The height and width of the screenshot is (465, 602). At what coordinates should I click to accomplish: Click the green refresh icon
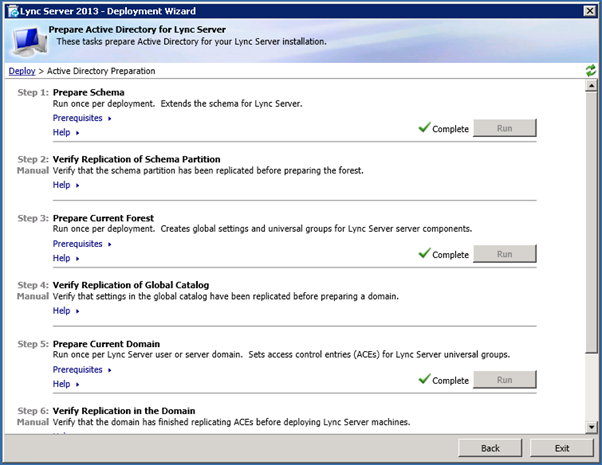[591, 72]
